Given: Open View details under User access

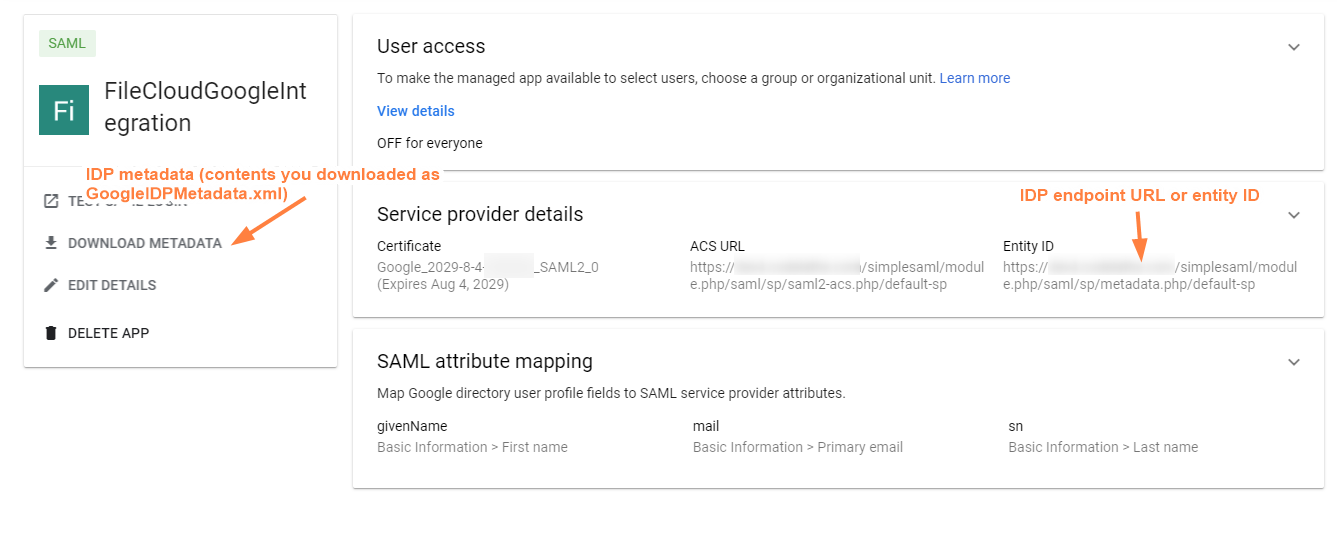Looking at the screenshot, I should pos(415,111).
